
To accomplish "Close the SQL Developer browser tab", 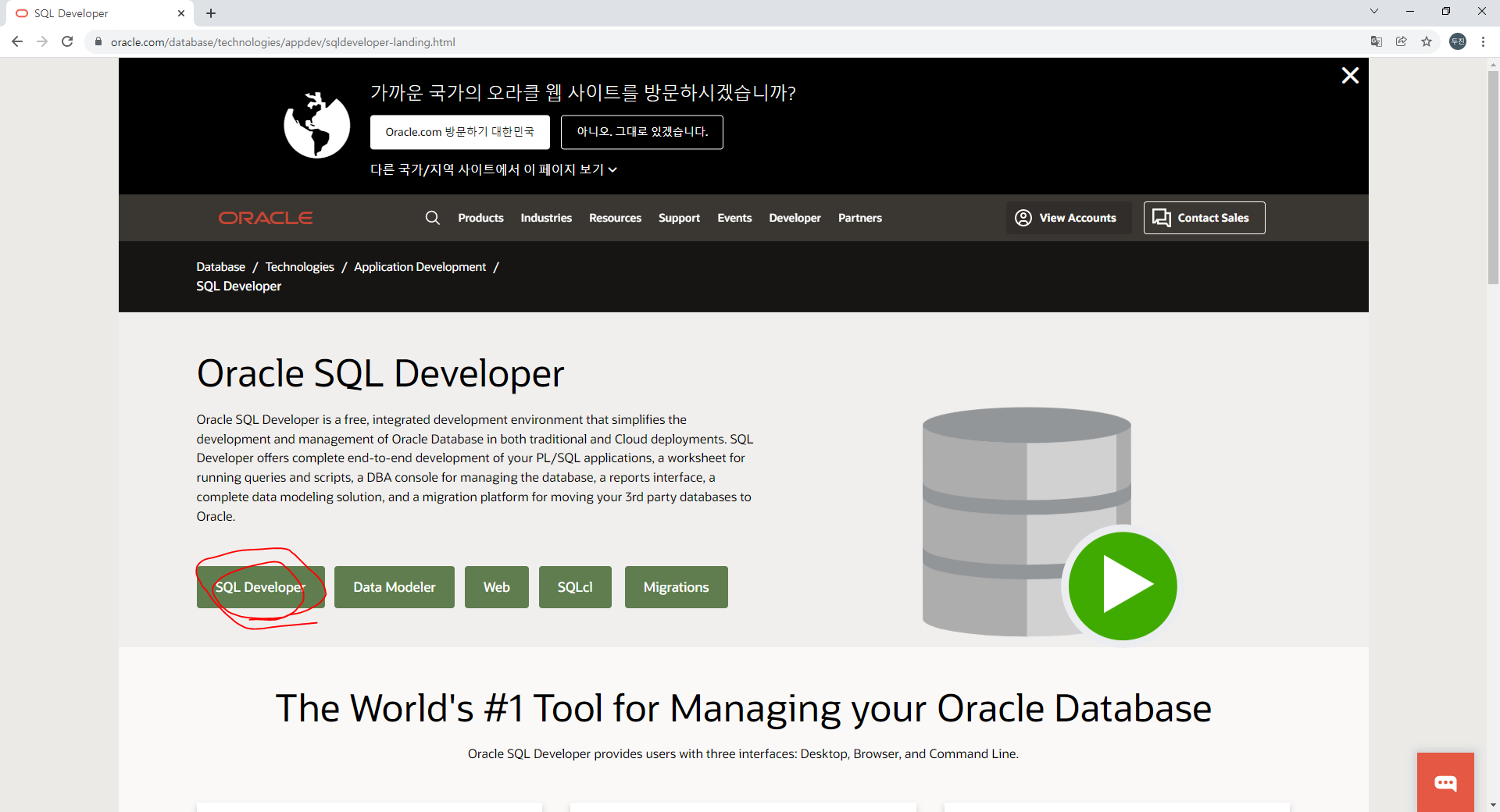I will coord(181,13).
